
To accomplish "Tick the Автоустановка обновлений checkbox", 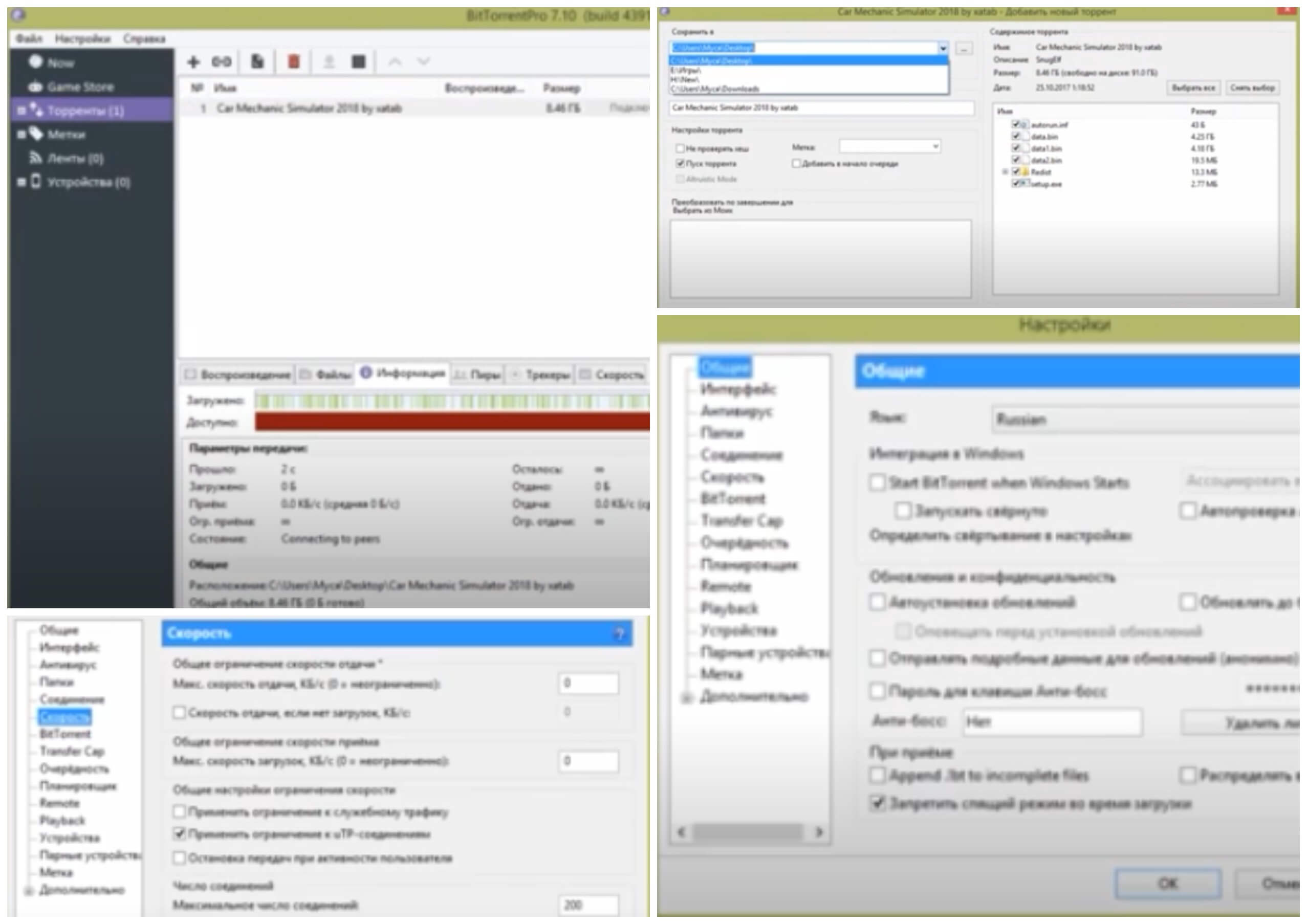I will point(877,602).
